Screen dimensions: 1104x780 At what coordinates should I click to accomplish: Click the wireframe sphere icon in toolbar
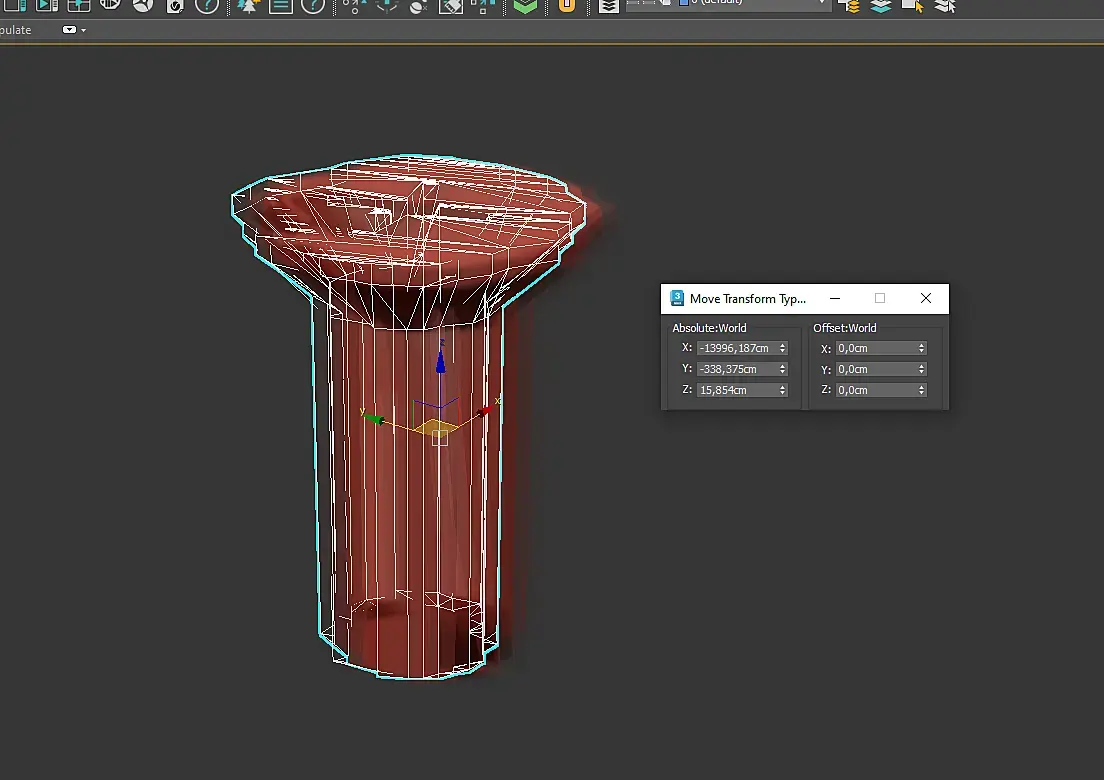coord(111,5)
